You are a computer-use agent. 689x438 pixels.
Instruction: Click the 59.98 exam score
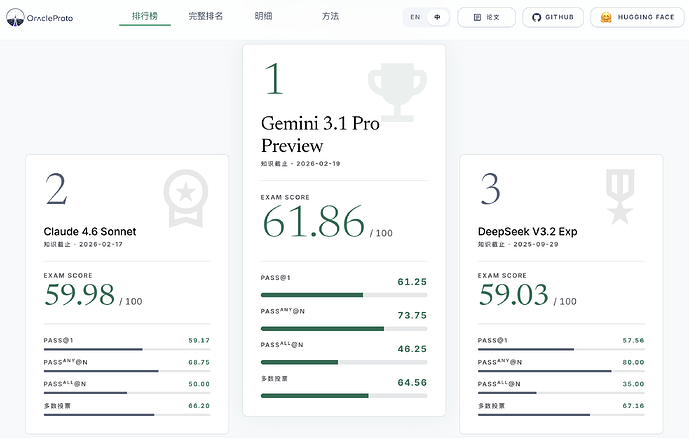[x=80, y=294]
